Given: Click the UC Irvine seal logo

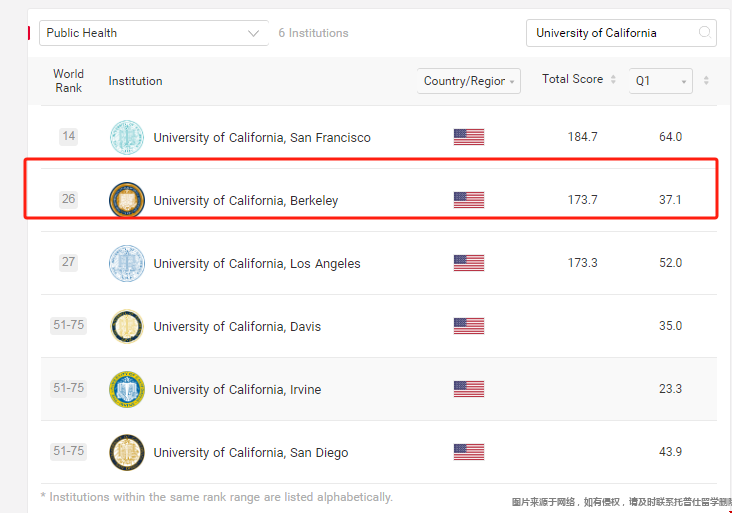Looking at the screenshot, I should 127,389.
